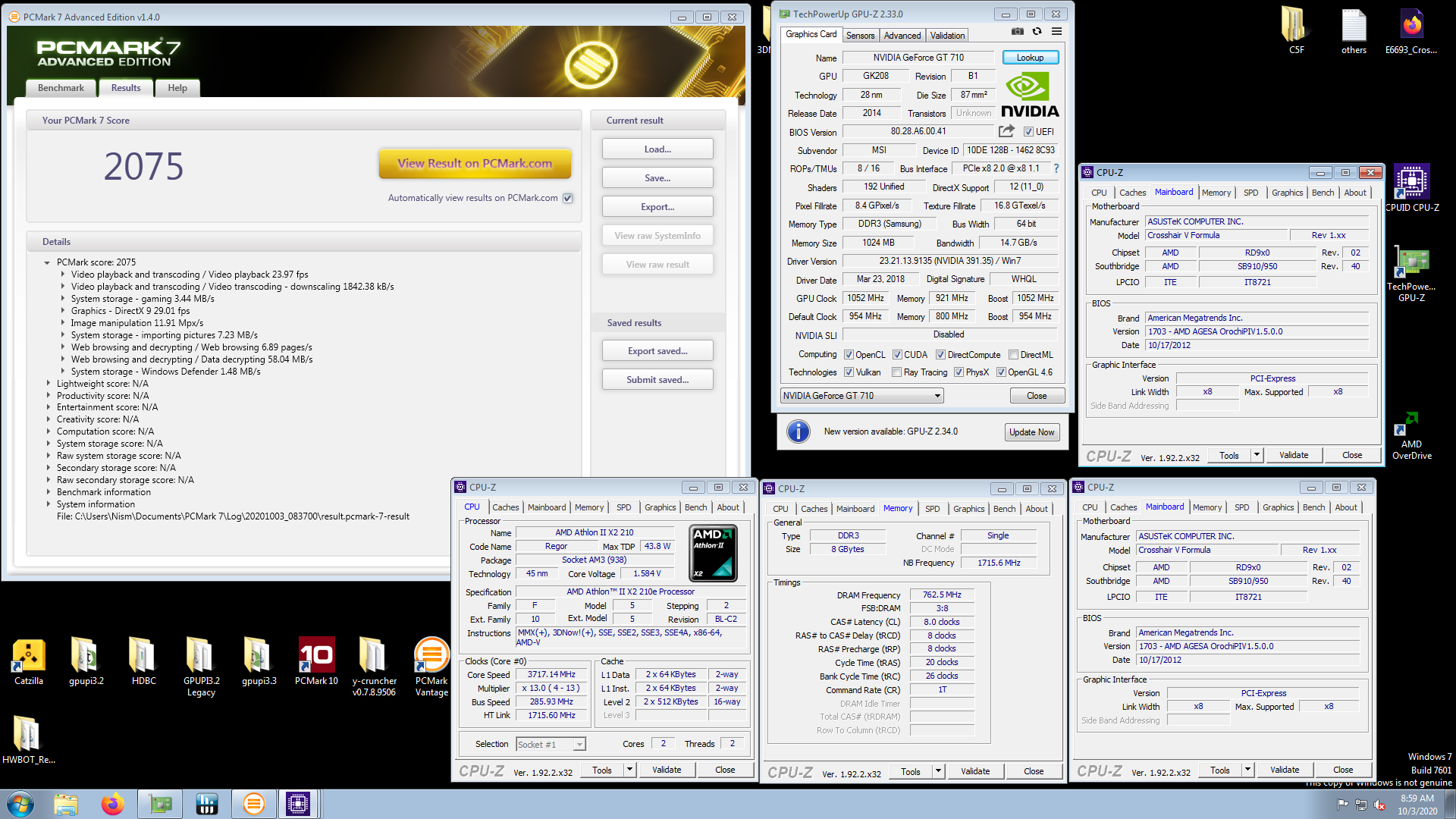Expand System information tree row
This screenshot has height=819, width=1456.
click(x=49, y=504)
